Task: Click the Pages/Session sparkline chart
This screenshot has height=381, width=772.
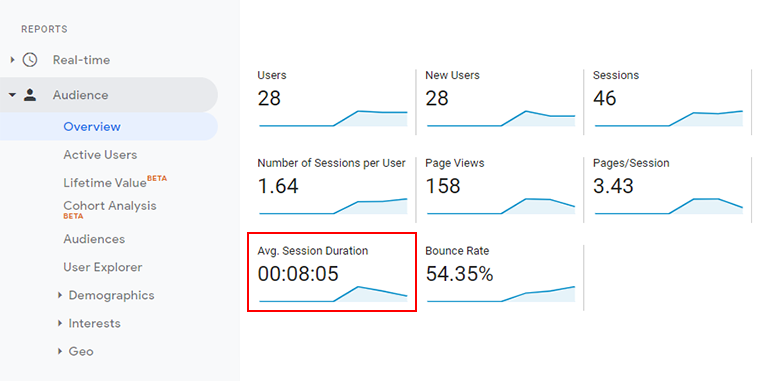Action: (x=669, y=206)
